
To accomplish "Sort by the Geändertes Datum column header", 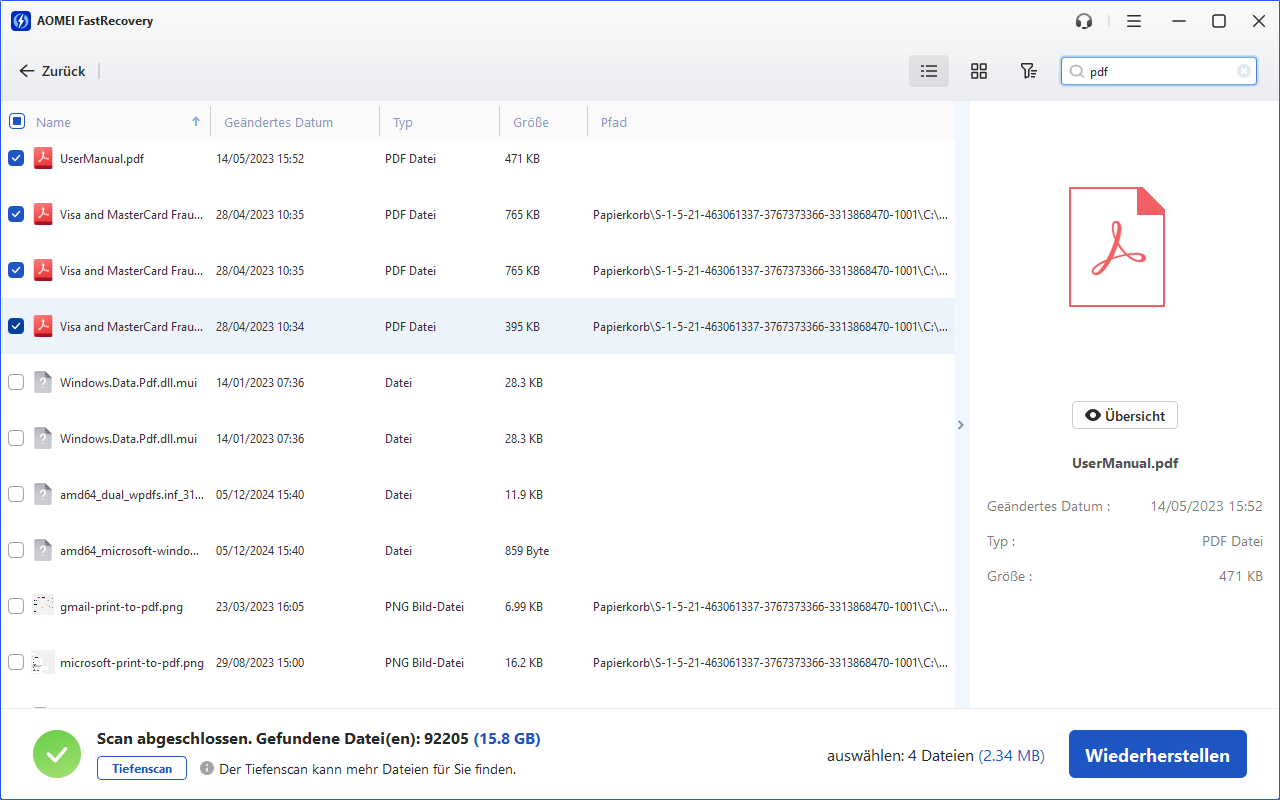I will click(x=278, y=122).
